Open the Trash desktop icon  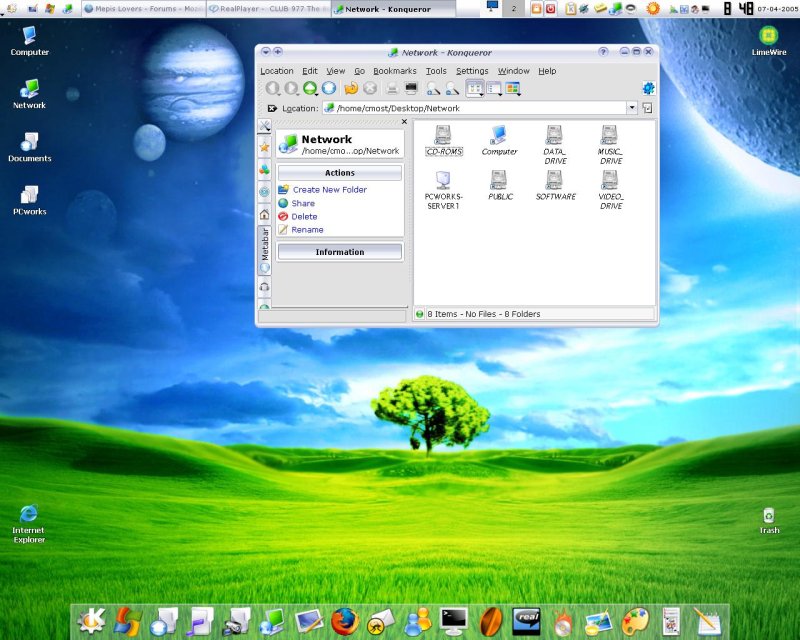769,521
